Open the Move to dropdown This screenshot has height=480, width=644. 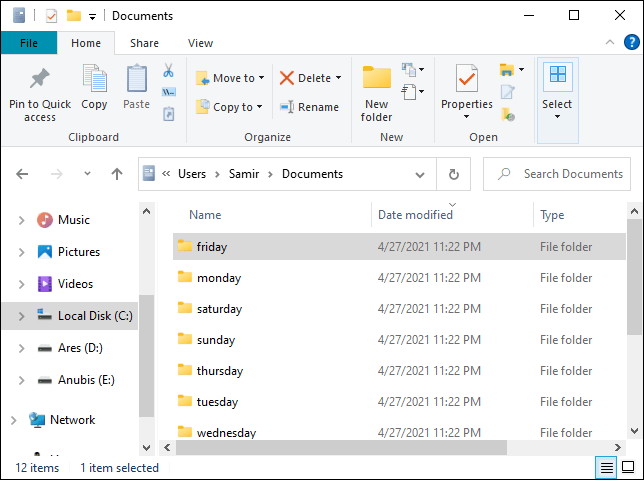230,78
